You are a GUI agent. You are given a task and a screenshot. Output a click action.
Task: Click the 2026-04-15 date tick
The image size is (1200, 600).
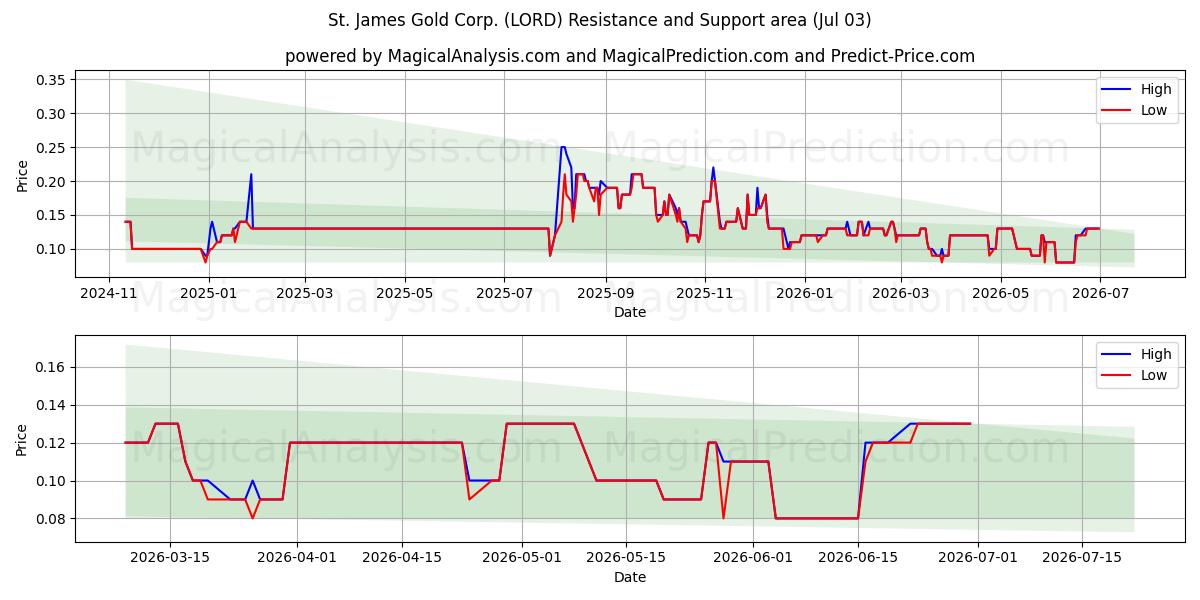click(x=401, y=558)
